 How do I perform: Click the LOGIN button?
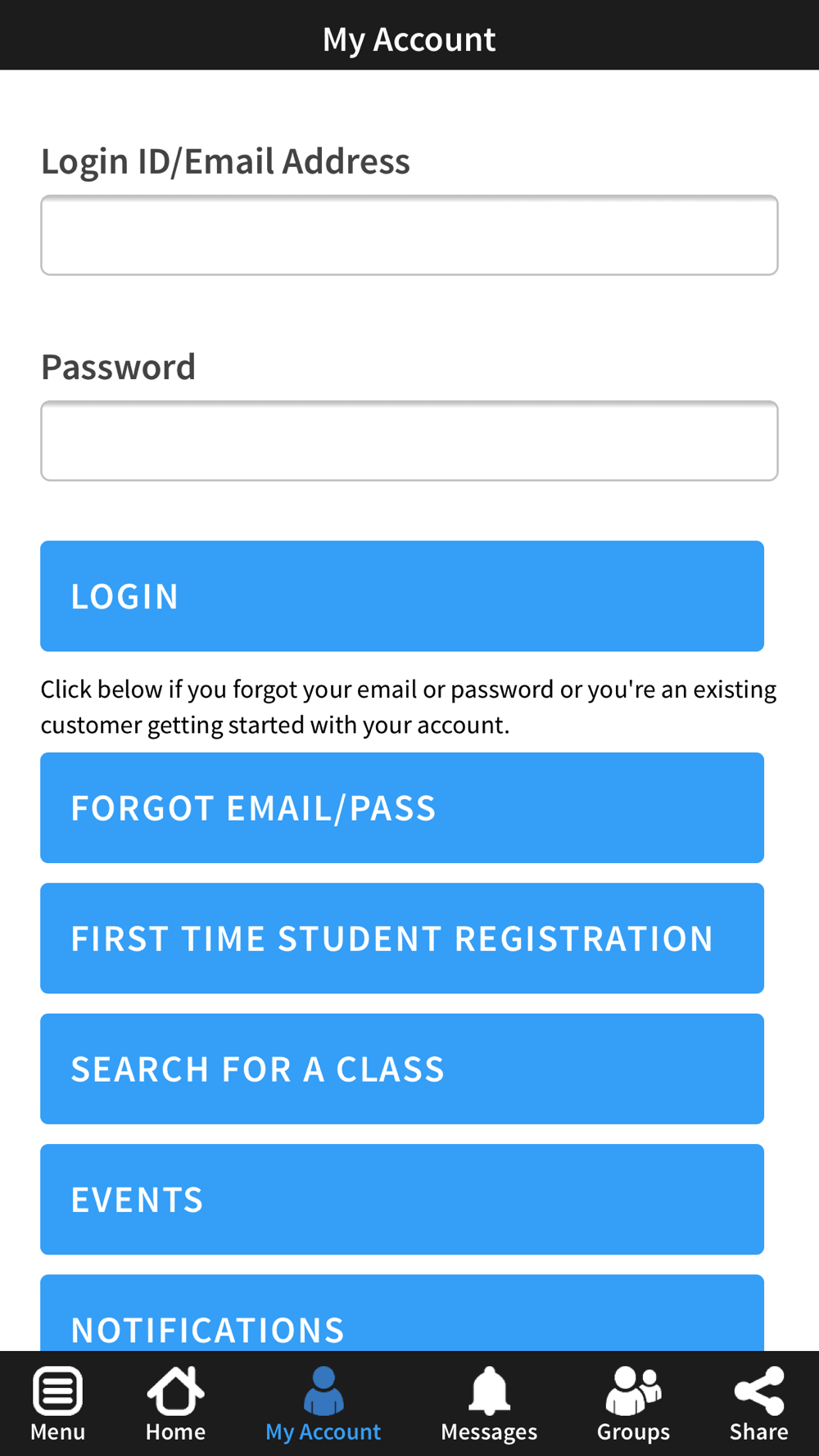402,596
